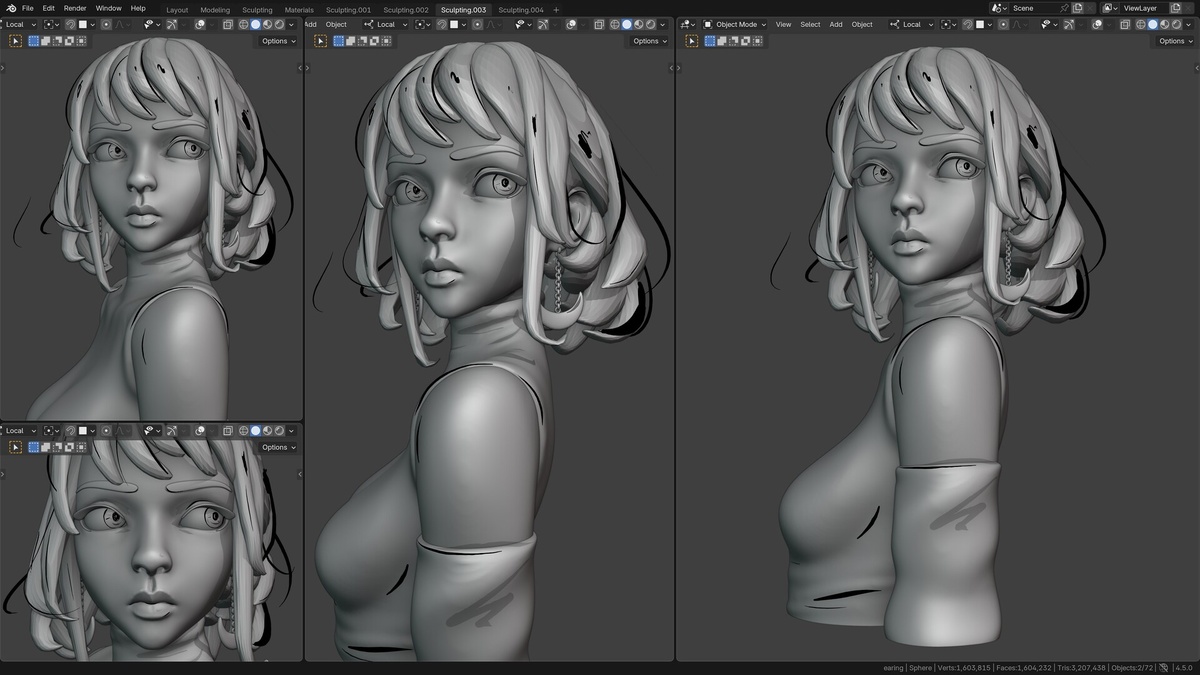This screenshot has width=1200, height=675.
Task: Open Local orientation dropdown in top-left viewport
Action: point(19,24)
